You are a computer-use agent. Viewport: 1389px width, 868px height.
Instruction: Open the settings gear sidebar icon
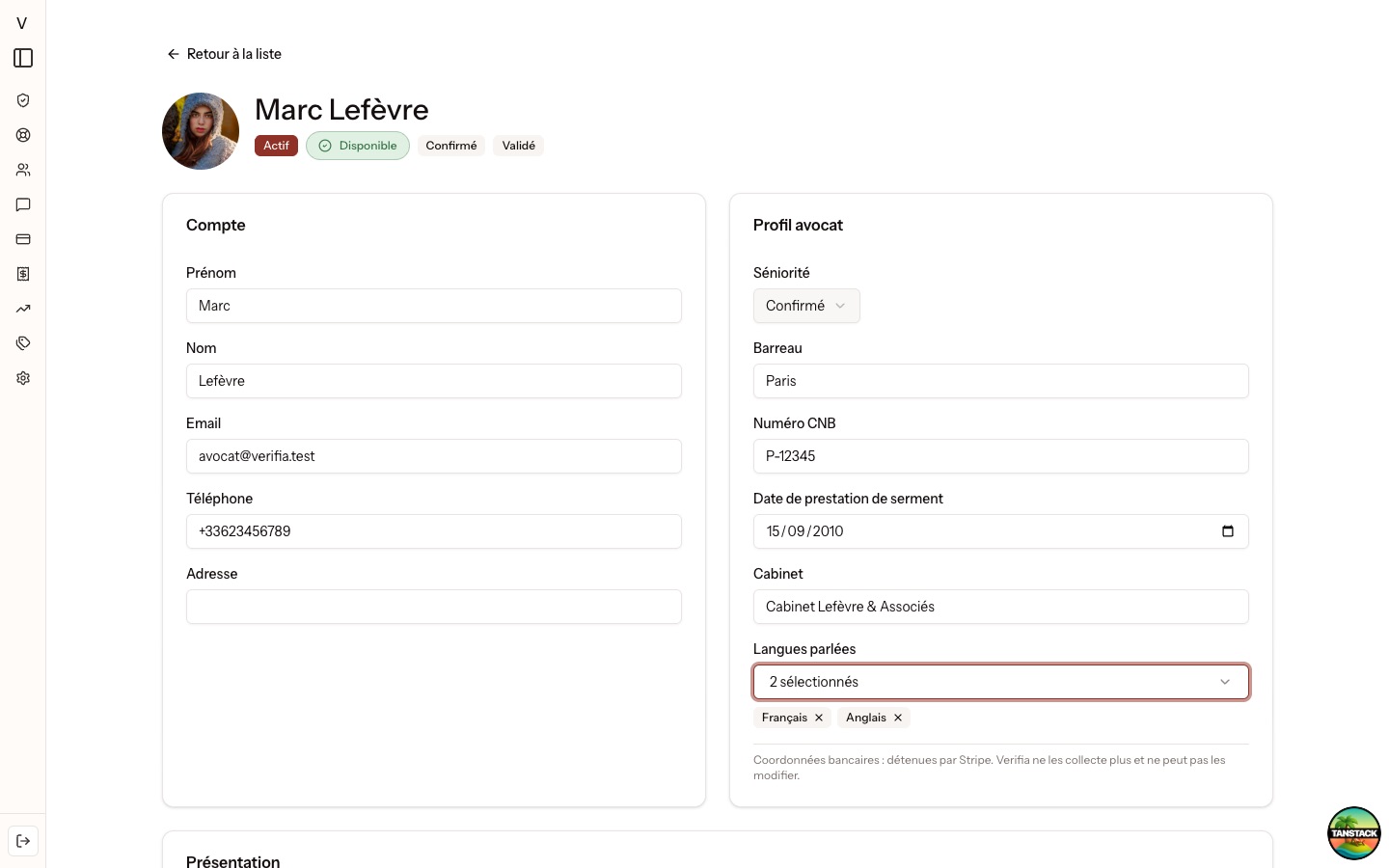[x=23, y=378]
